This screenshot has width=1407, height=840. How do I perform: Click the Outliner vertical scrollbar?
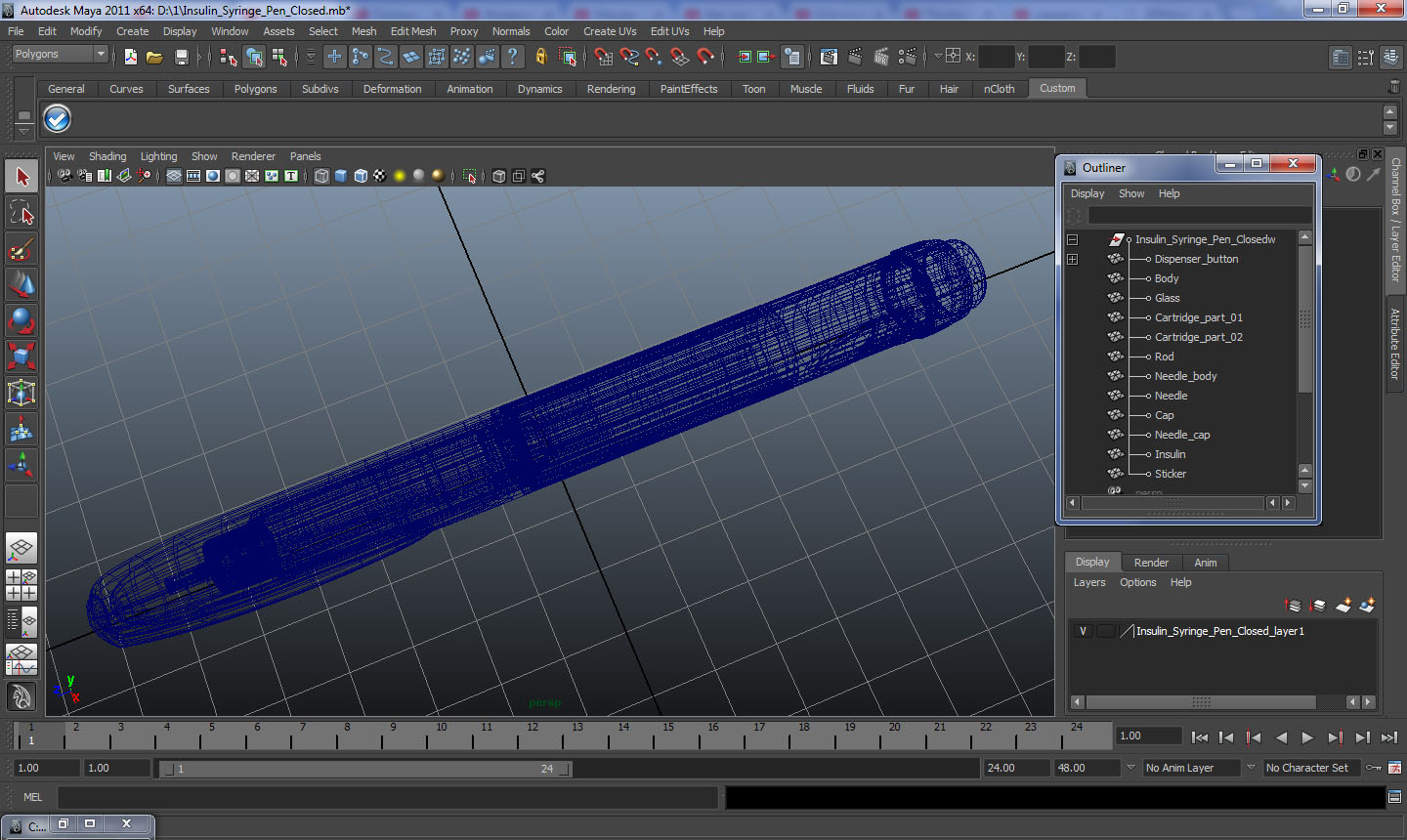pos(1304,318)
